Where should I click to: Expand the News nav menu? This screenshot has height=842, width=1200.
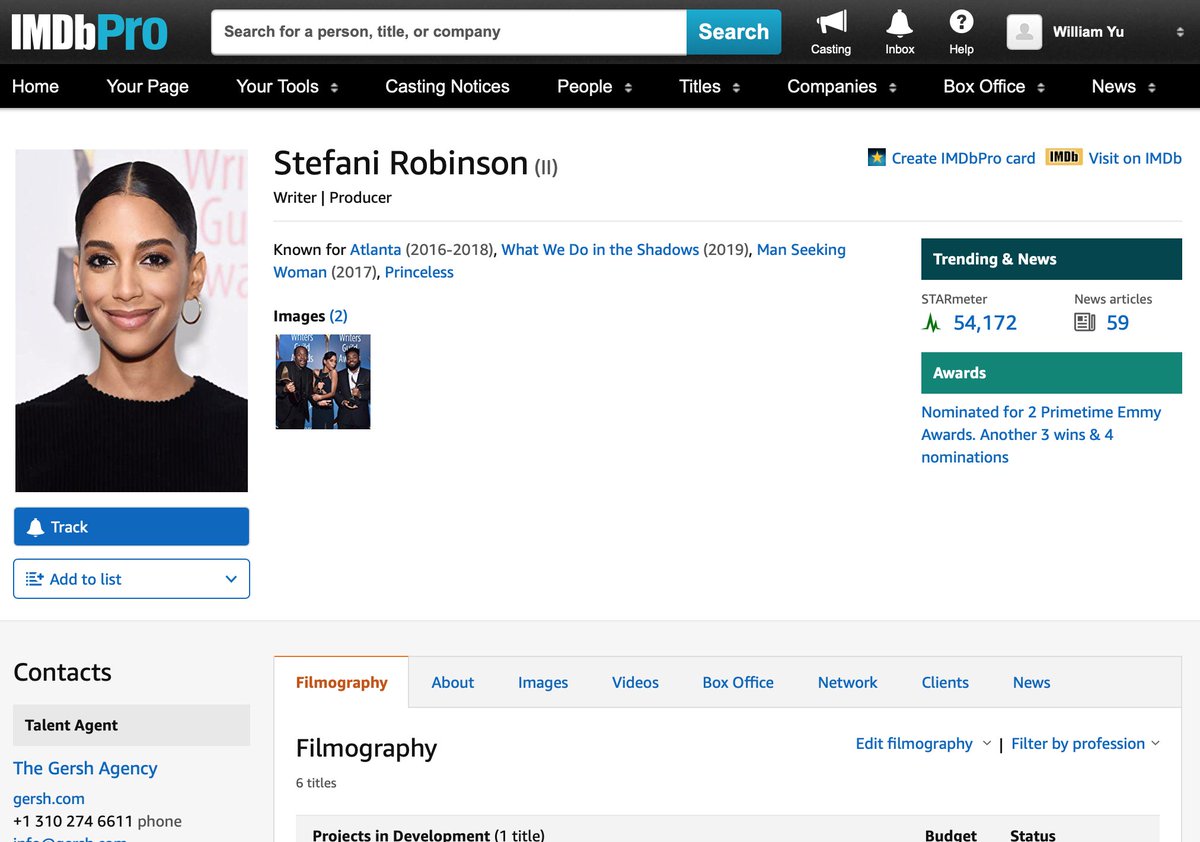1152,88
